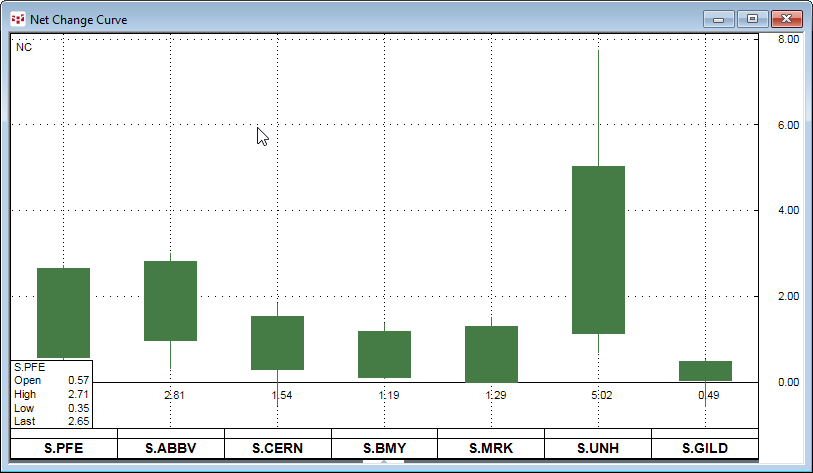The width and height of the screenshot is (813, 473).
Task: Select the S.MRK symbol label
Action: coord(491,448)
